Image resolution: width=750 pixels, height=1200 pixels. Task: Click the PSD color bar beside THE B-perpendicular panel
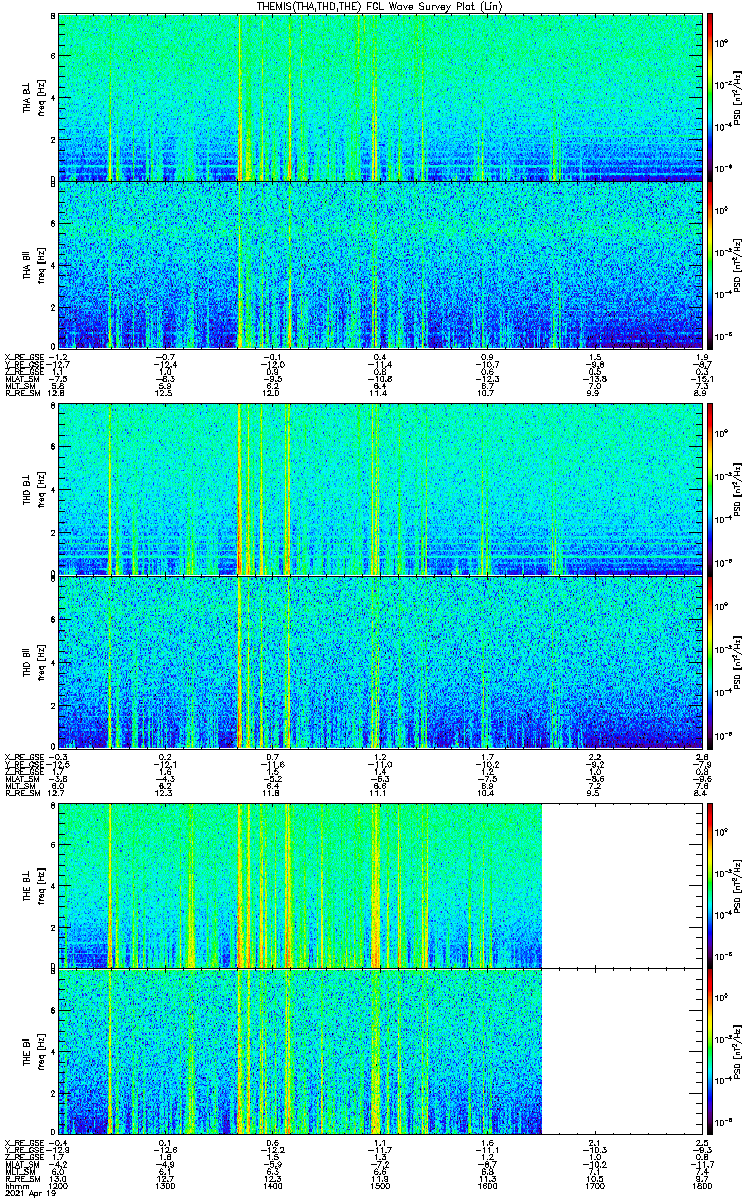tap(711, 884)
